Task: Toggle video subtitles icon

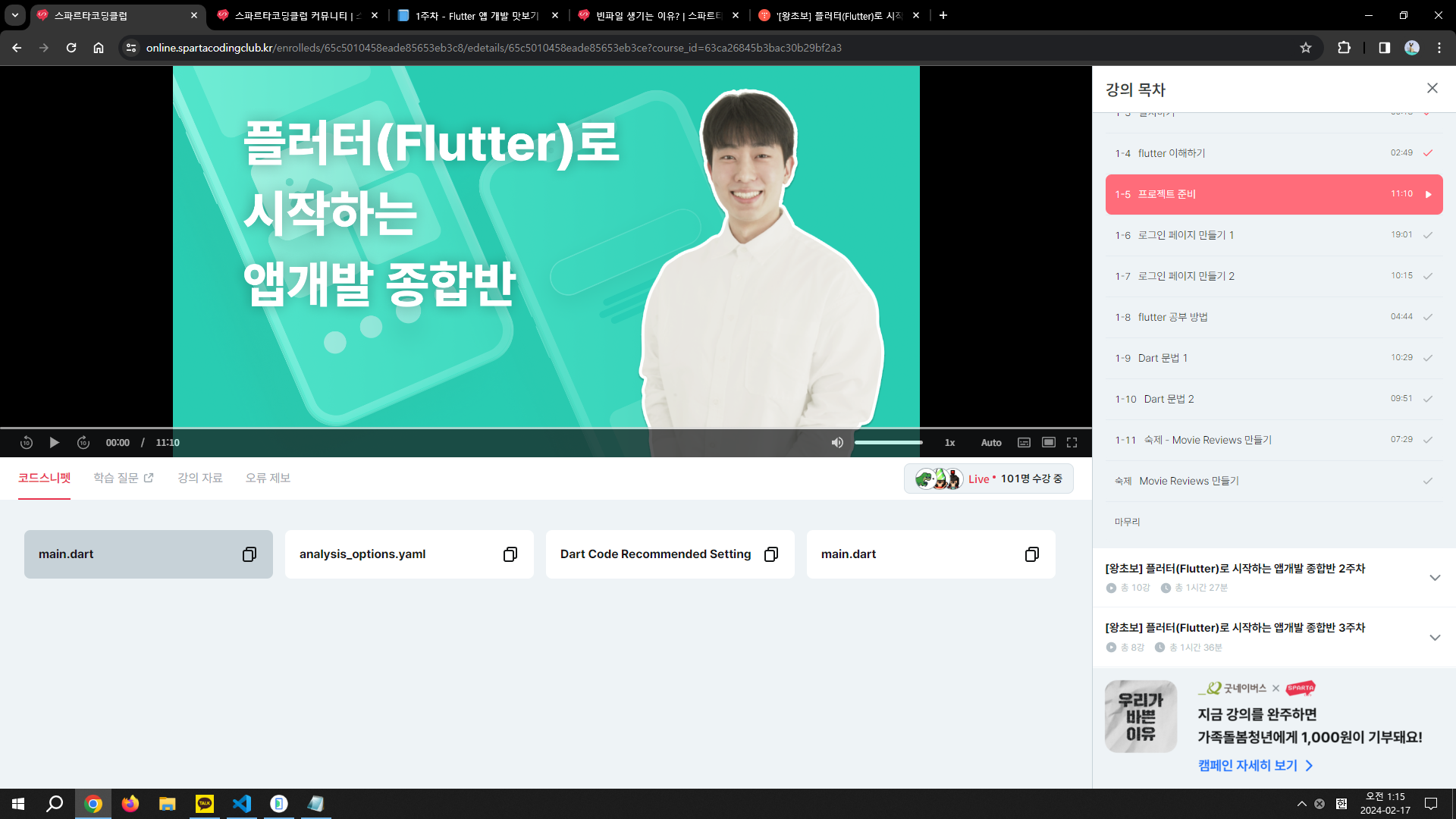Action: click(1024, 442)
